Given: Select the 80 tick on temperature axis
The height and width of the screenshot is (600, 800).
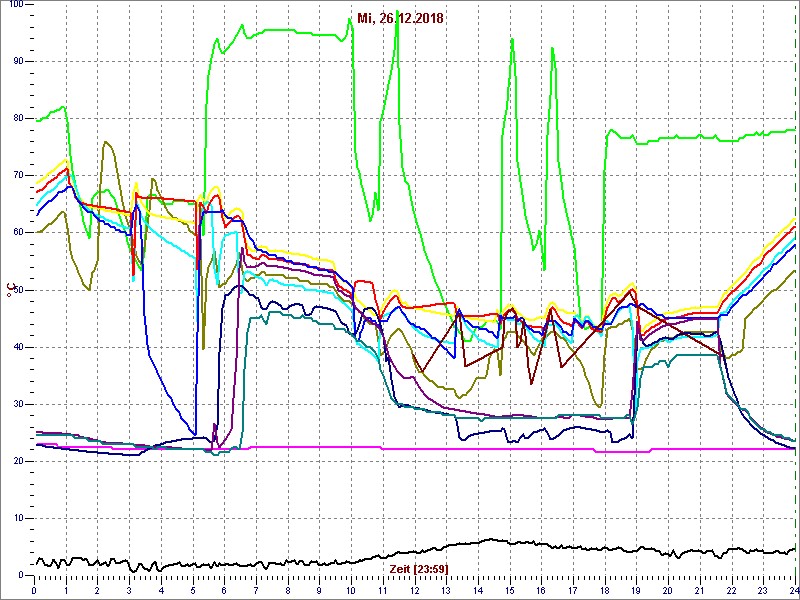Looking at the screenshot, I should point(19,118).
